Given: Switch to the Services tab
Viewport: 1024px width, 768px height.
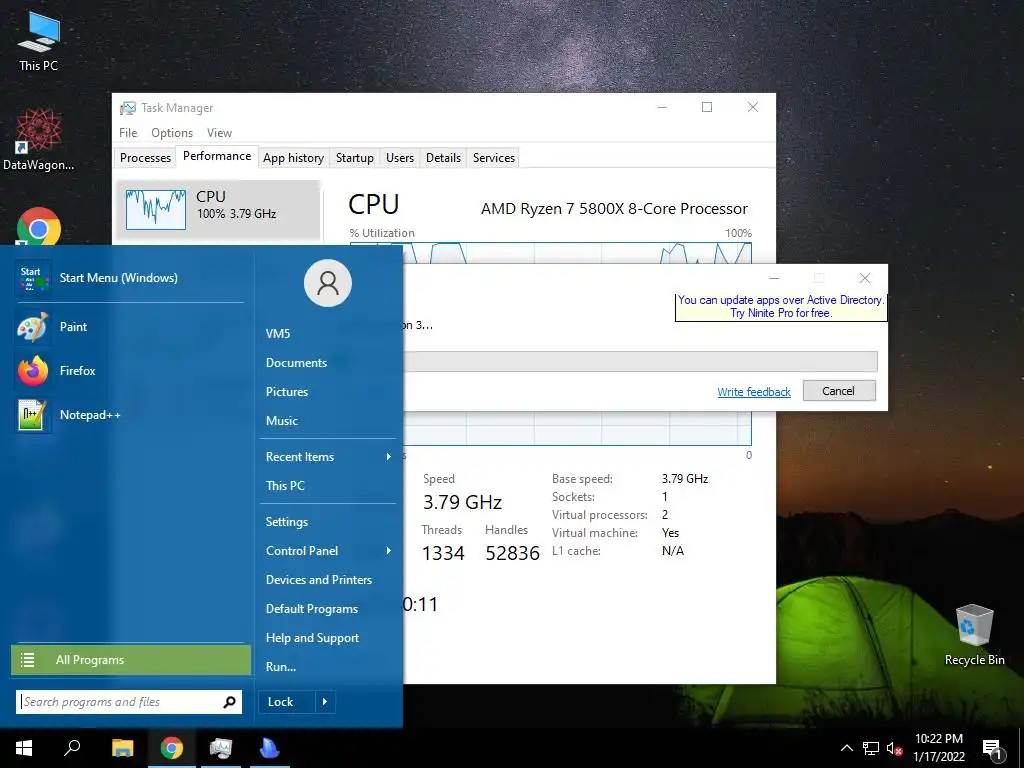Looking at the screenshot, I should click(494, 158).
